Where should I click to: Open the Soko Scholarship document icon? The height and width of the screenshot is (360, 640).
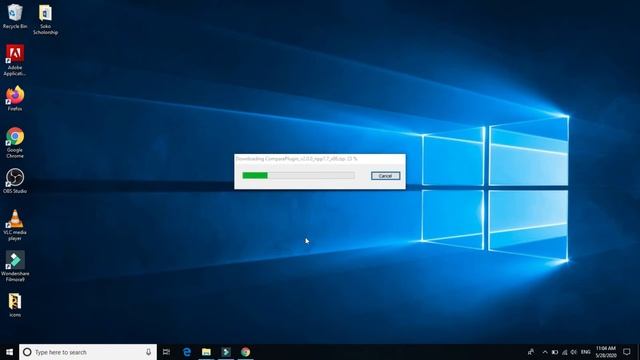pyautogui.click(x=45, y=19)
